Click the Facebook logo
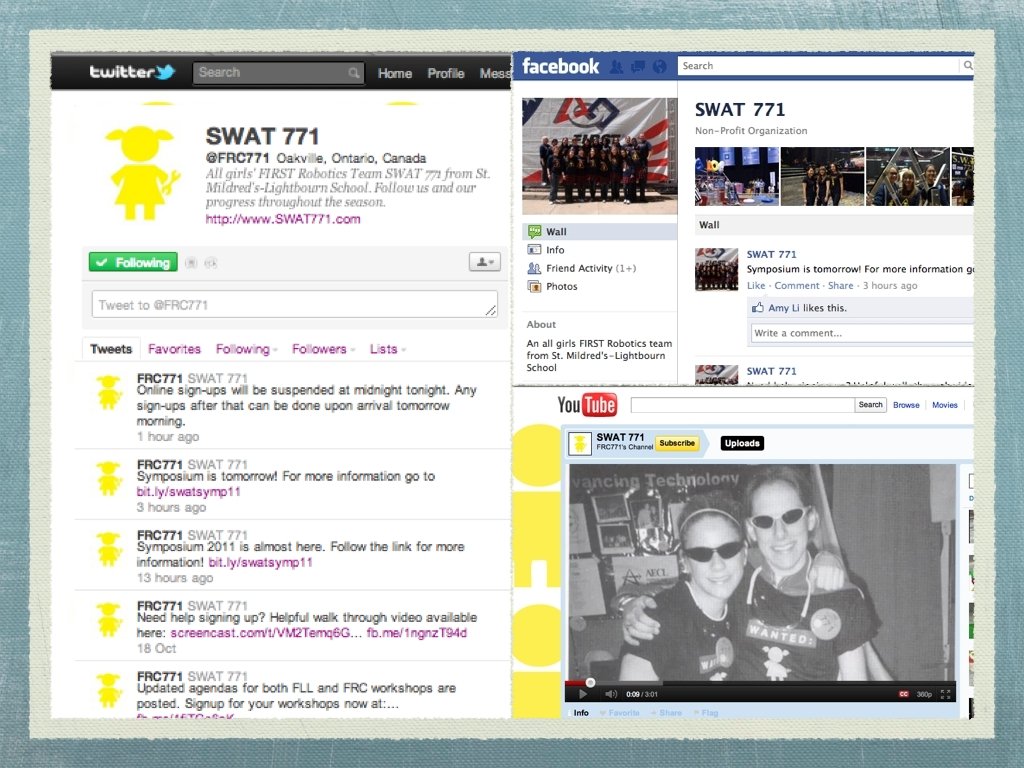The image size is (1024, 768). [560, 66]
